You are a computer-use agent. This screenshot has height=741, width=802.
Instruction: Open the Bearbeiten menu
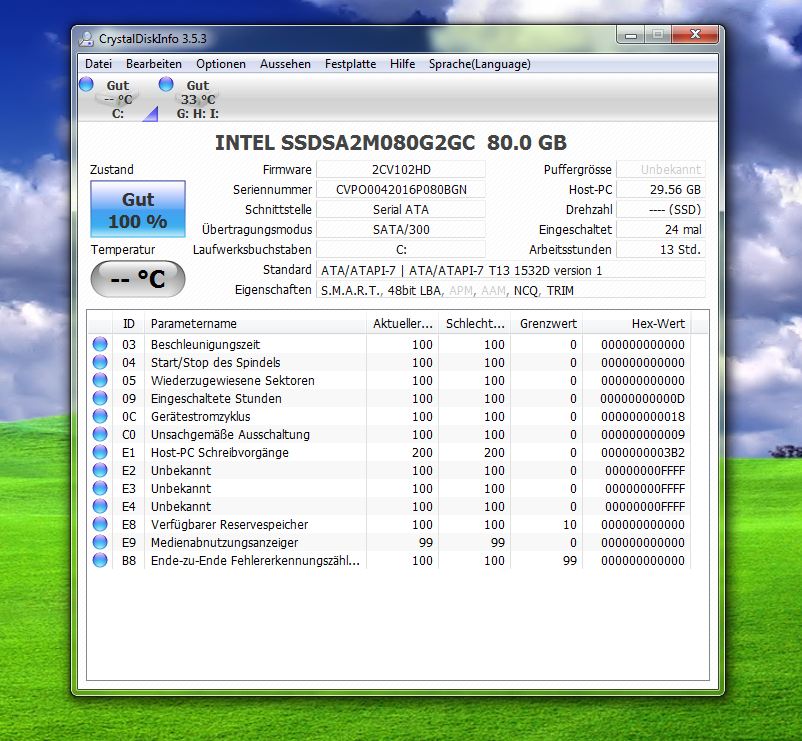coord(154,64)
